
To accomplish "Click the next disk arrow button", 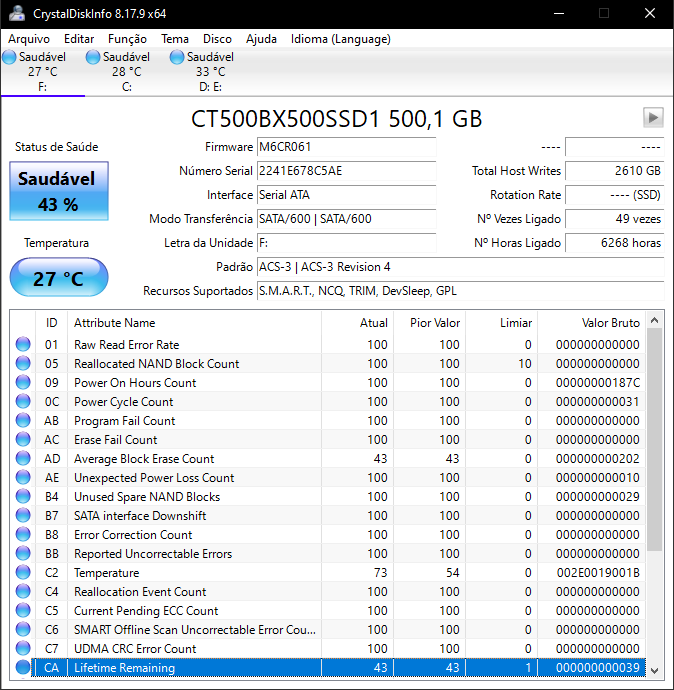I will [x=653, y=117].
